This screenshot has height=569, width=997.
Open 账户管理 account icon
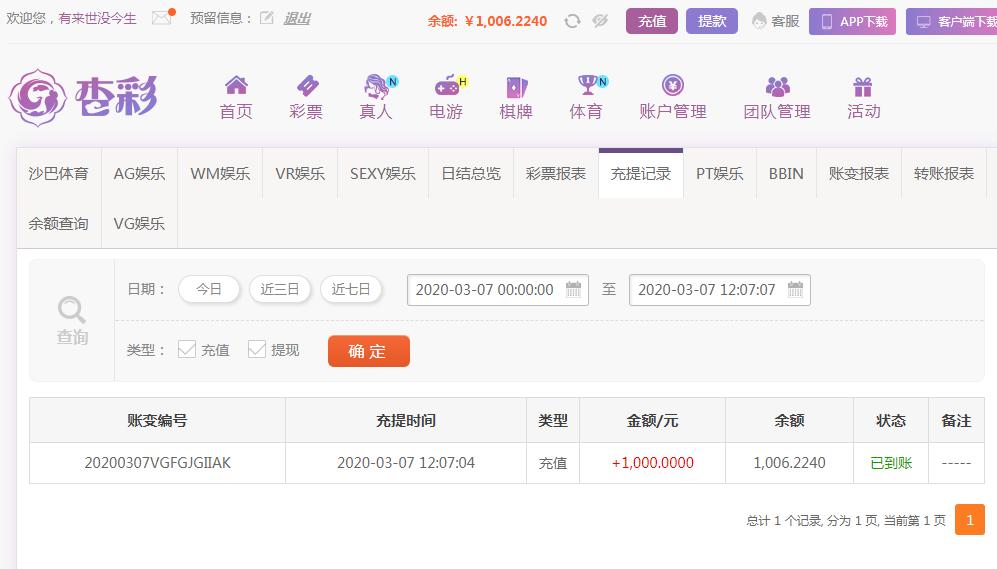(x=673, y=85)
